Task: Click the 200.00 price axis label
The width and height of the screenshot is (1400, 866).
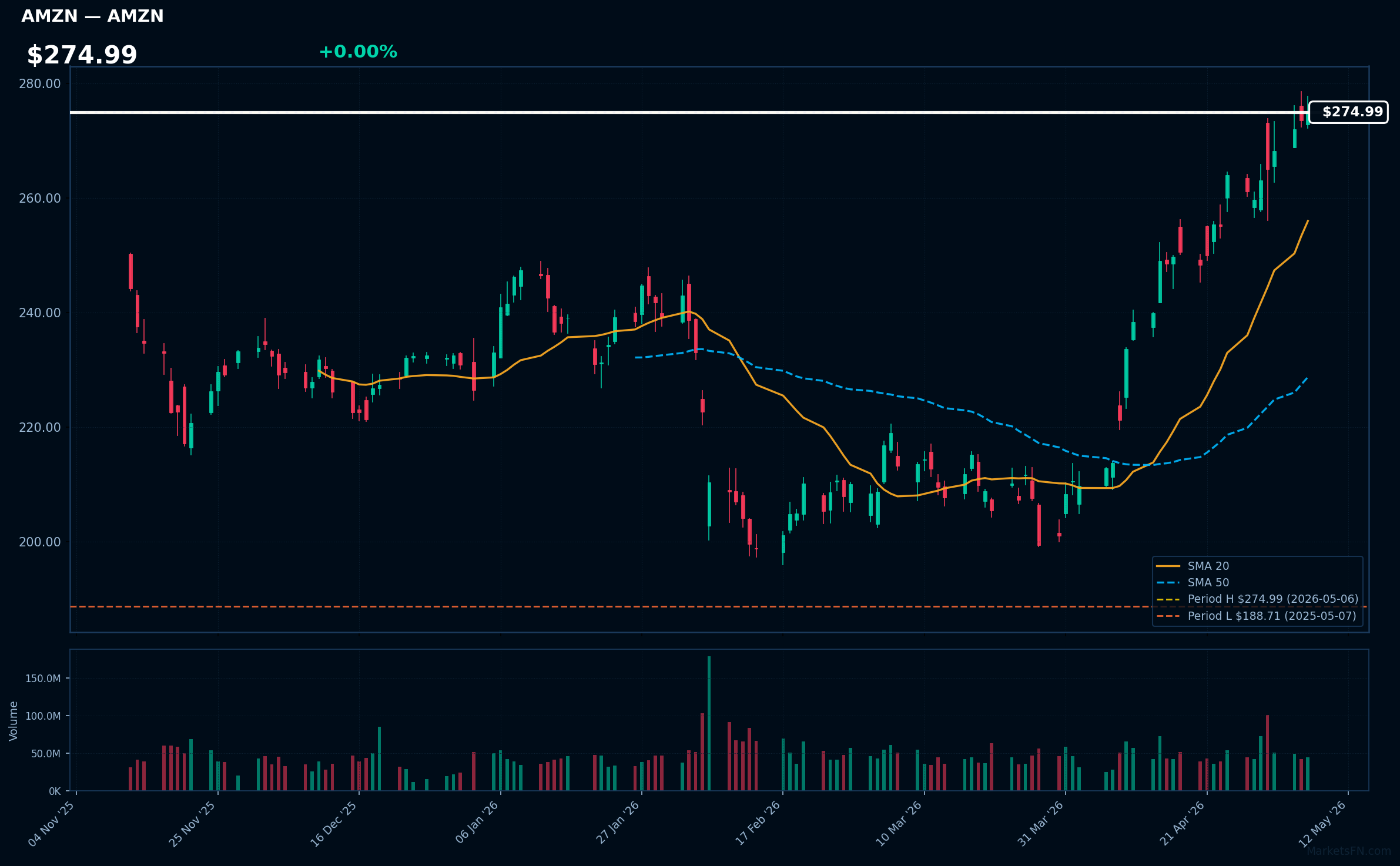Action: pyautogui.click(x=40, y=542)
